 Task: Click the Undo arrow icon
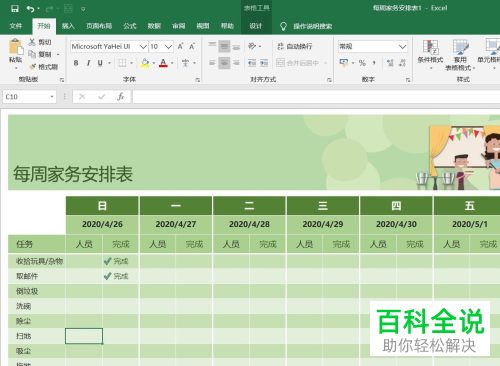(x=31, y=9)
